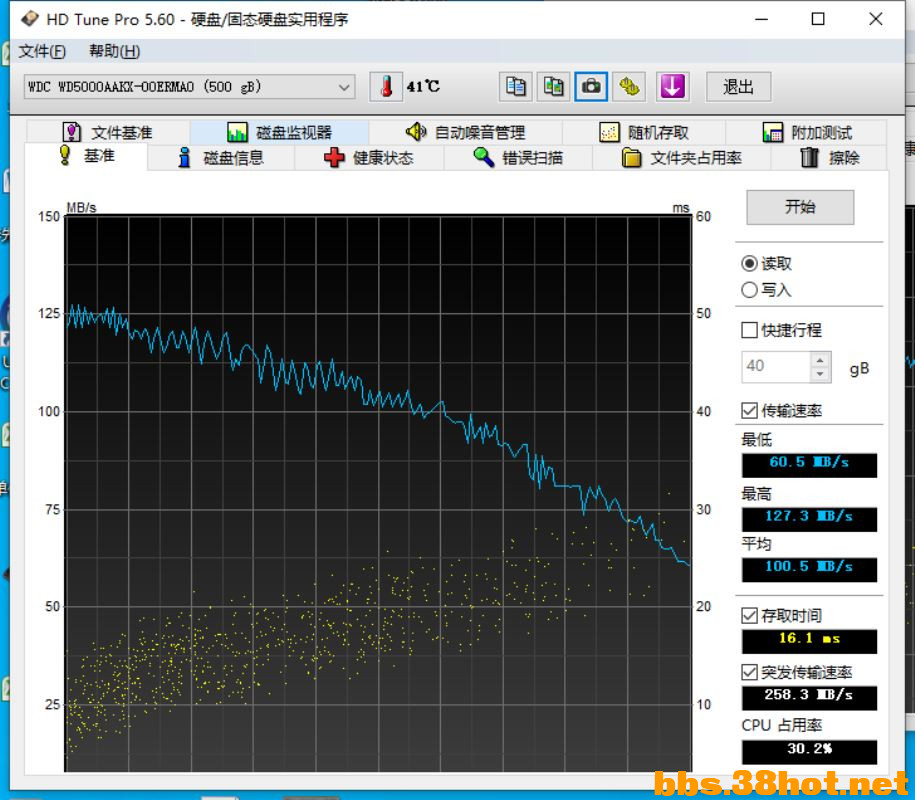Image resolution: width=915 pixels, height=800 pixels.
Task: Open options with the gears icon
Action: click(x=628, y=87)
